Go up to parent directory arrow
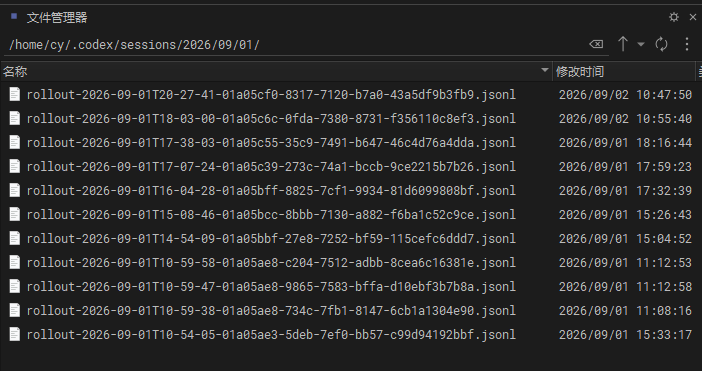 point(623,44)
